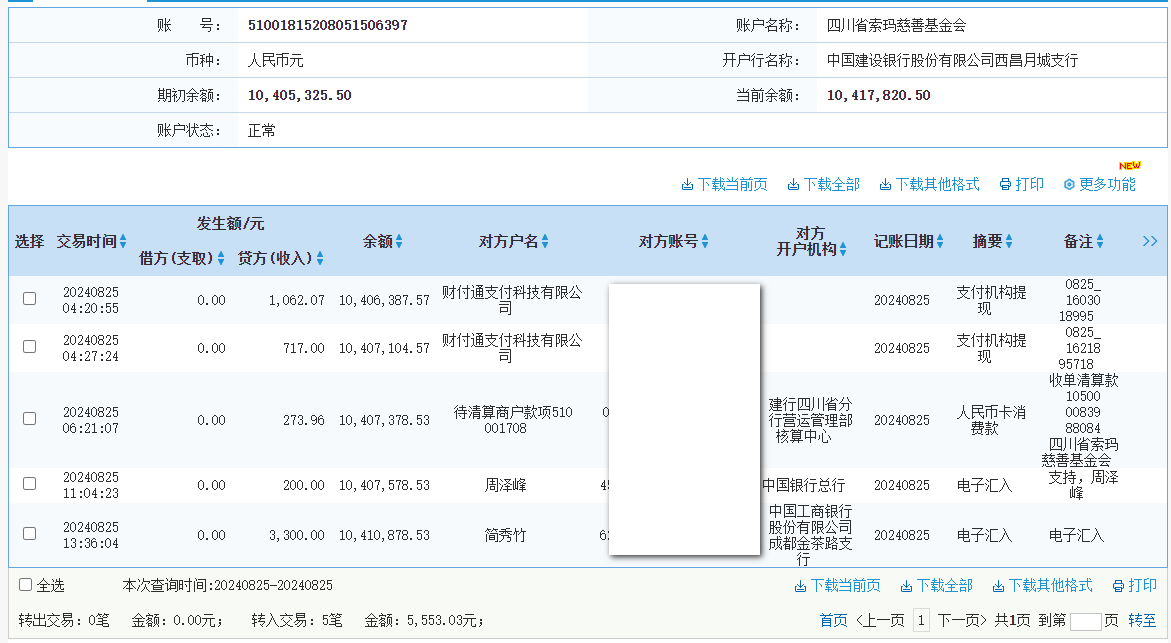Click the bottom 打印 printer icon
This screenshot has height=643, width=1171.
[1120, 585]
